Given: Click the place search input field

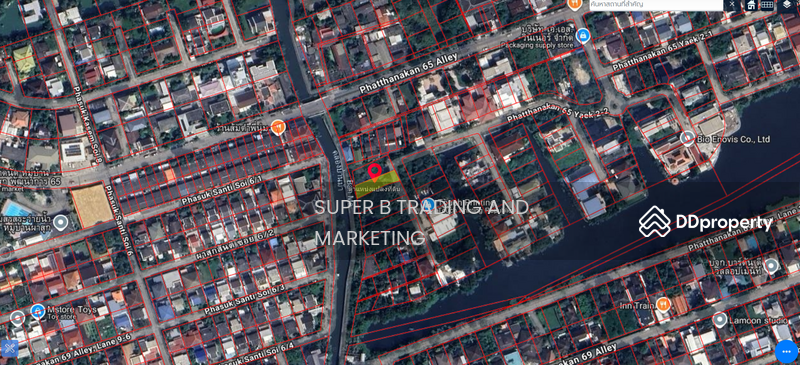Looking at the screenshot, I should click(656, 5).
